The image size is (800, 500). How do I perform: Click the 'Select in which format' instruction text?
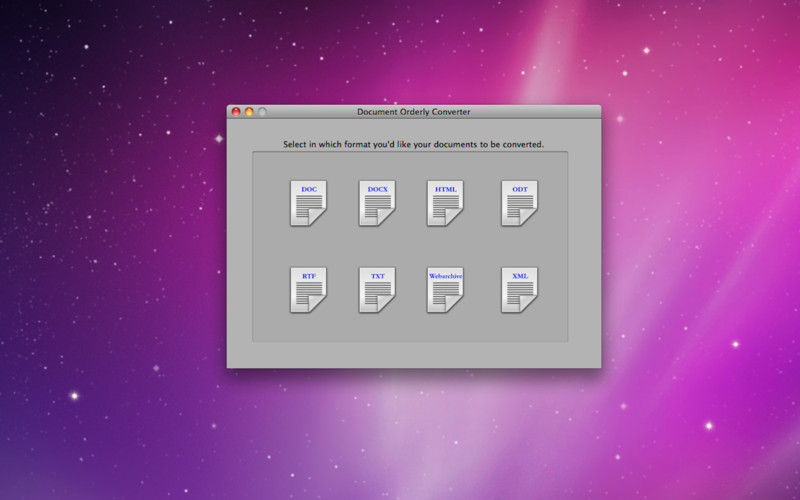413,144
